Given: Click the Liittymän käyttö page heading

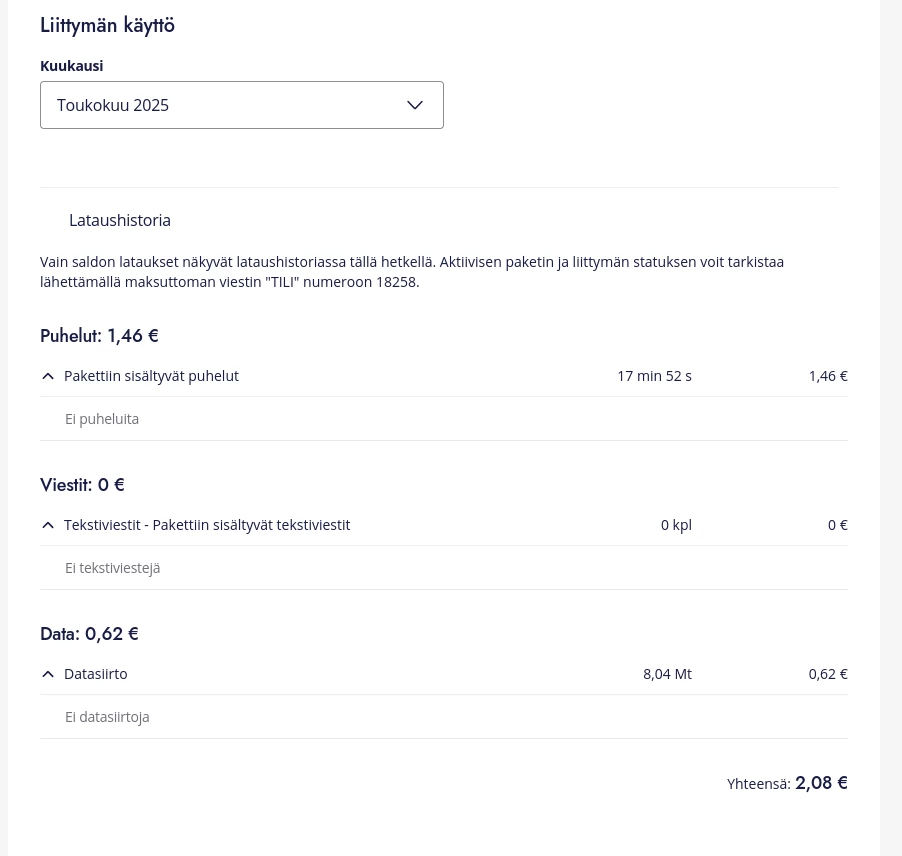Looking at the screenshot, I should point(108,25).
